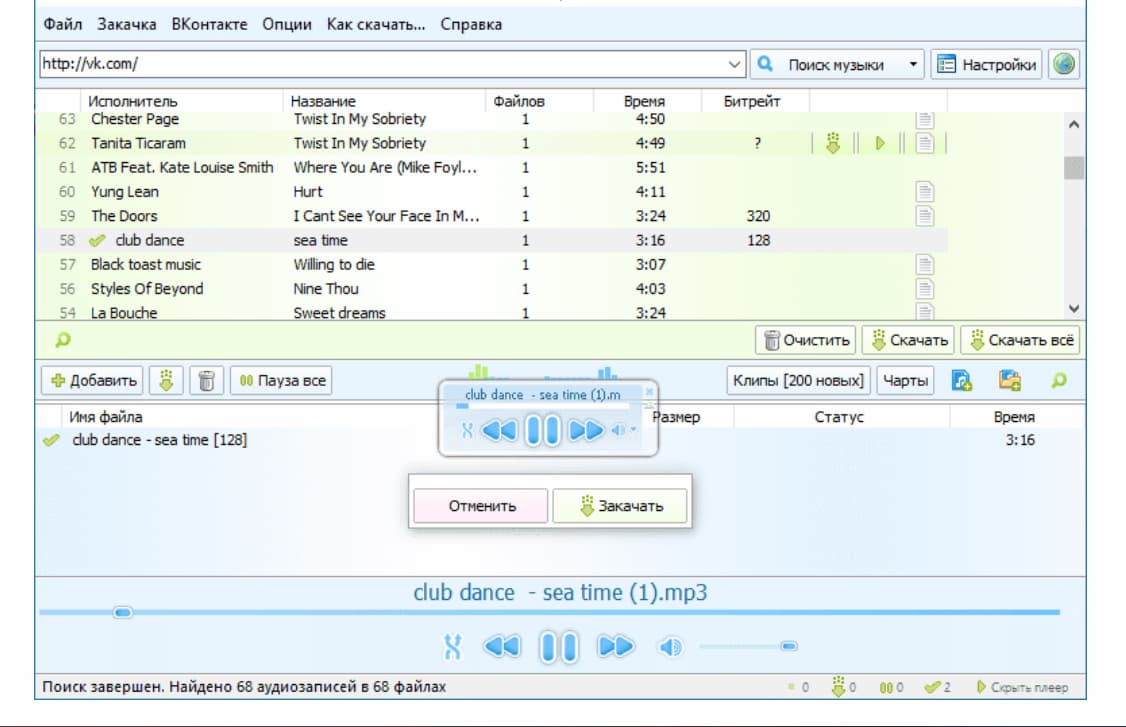The height and width of the screenshot is (727, 1126).
Task: Toggle the checkmark on the club dance row
Action: [x=97, y=240]
